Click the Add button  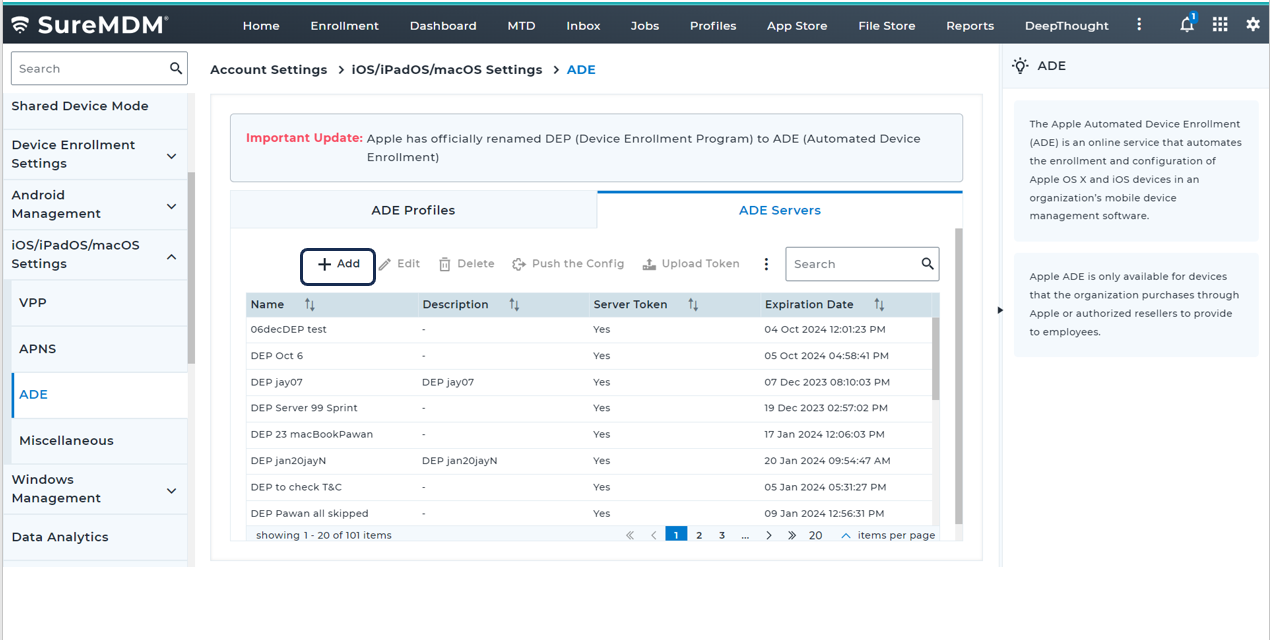pyautogui.click(x=338, y=264)
